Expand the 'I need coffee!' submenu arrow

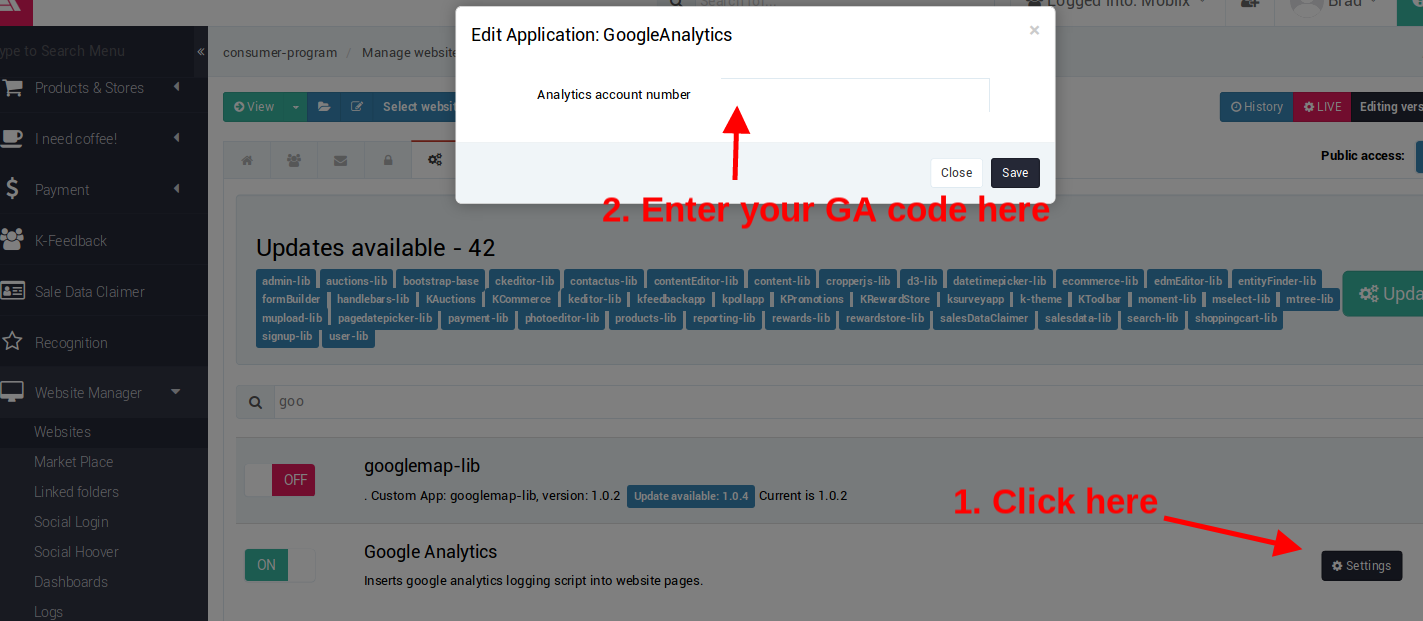tap(177, 138)
